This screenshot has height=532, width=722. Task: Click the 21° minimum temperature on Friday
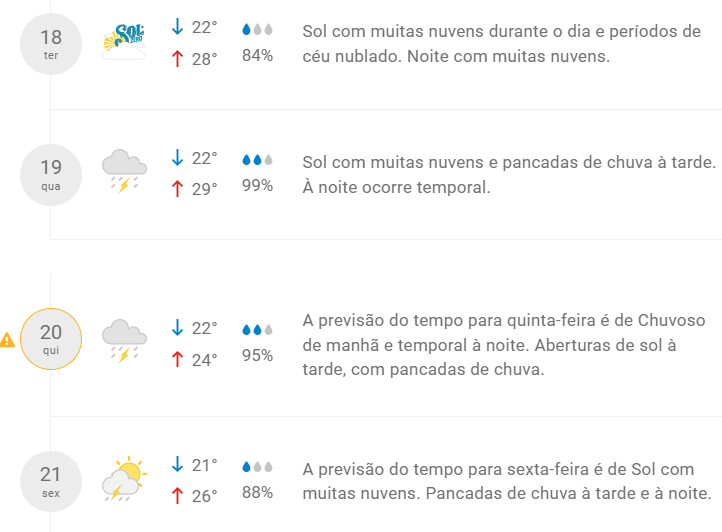point(205,465)
